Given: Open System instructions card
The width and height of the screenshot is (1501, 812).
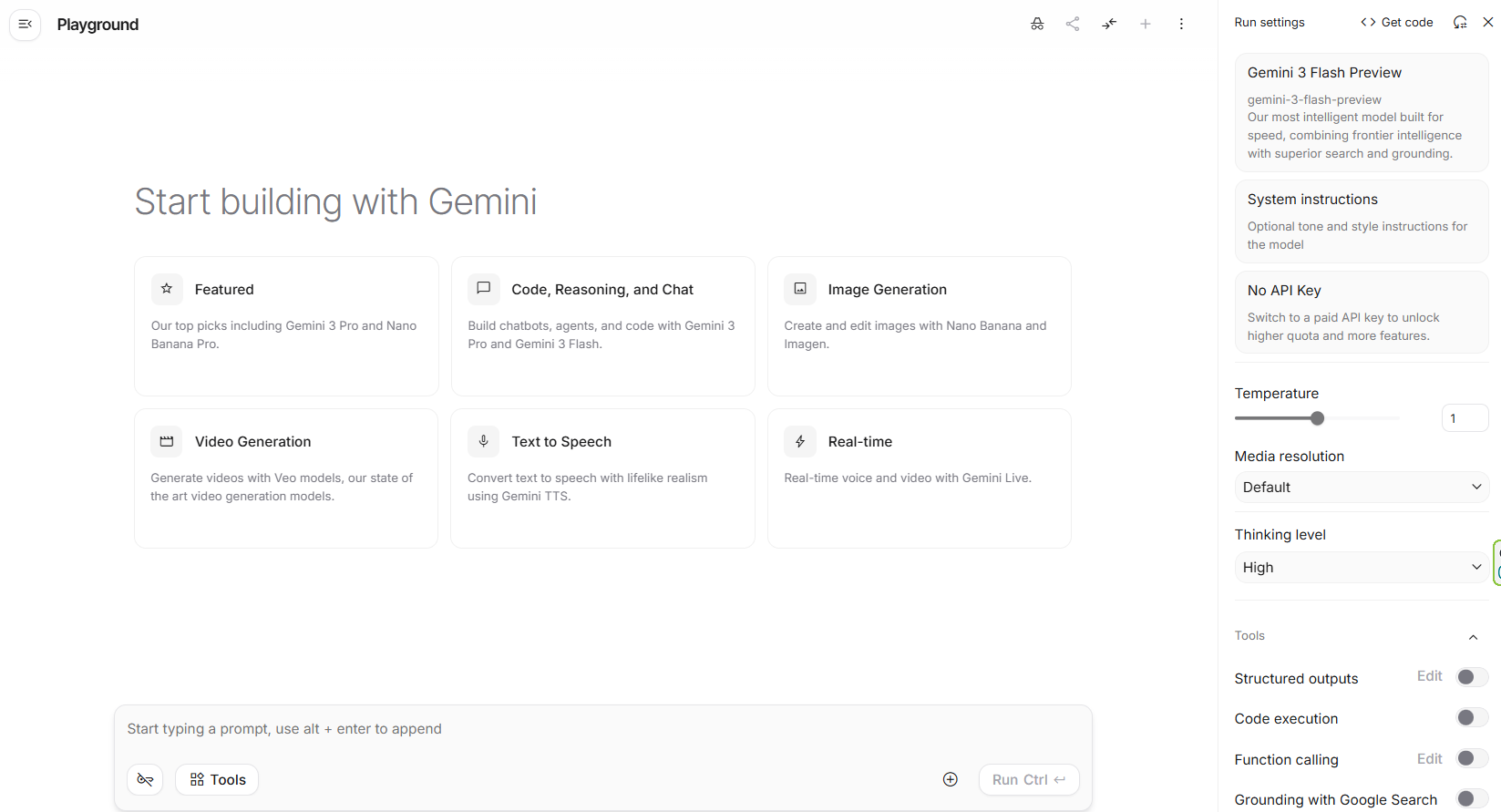Looking at the screenshot, I should coord(1362,221).
